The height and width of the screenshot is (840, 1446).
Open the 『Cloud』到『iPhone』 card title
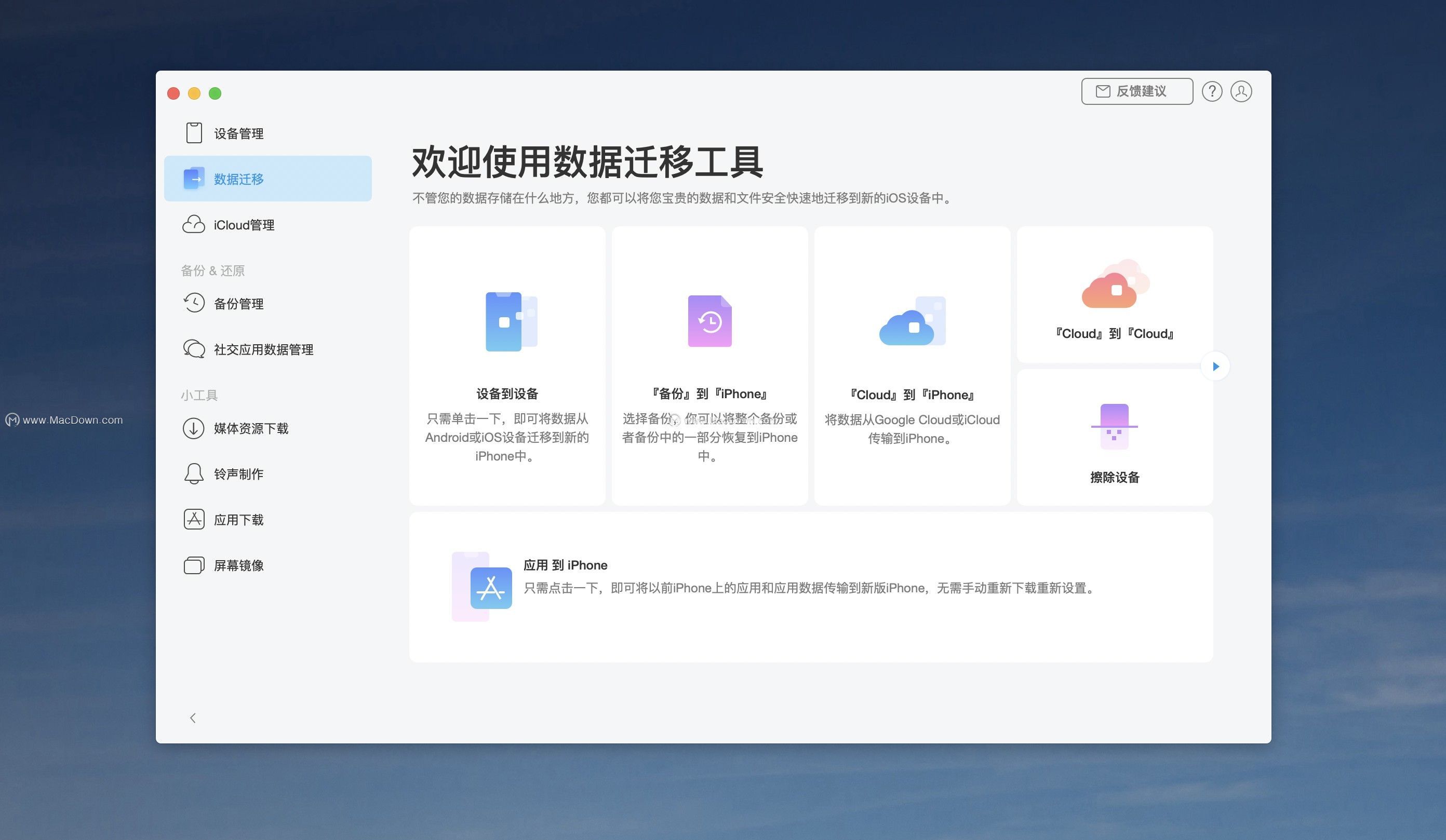[913, 395]
